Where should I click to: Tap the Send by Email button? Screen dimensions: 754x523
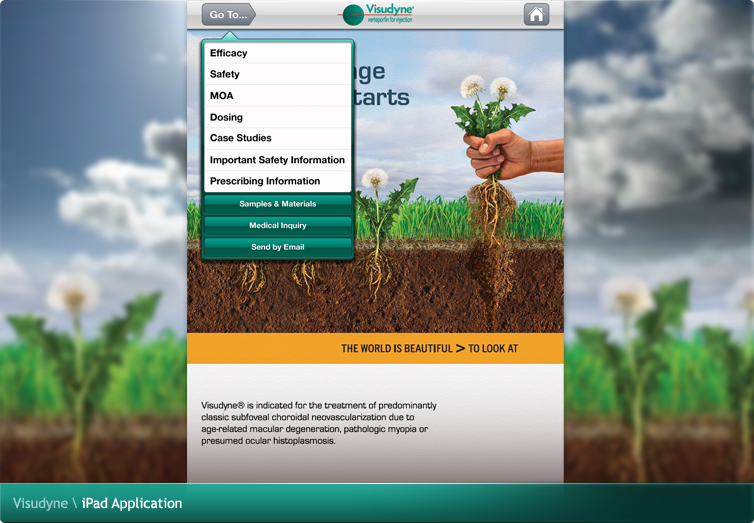click(277, 247)
